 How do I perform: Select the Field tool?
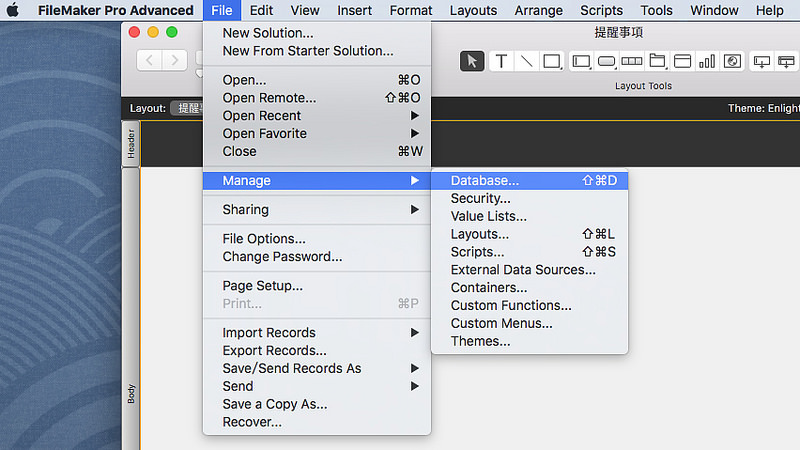point(581,61)
